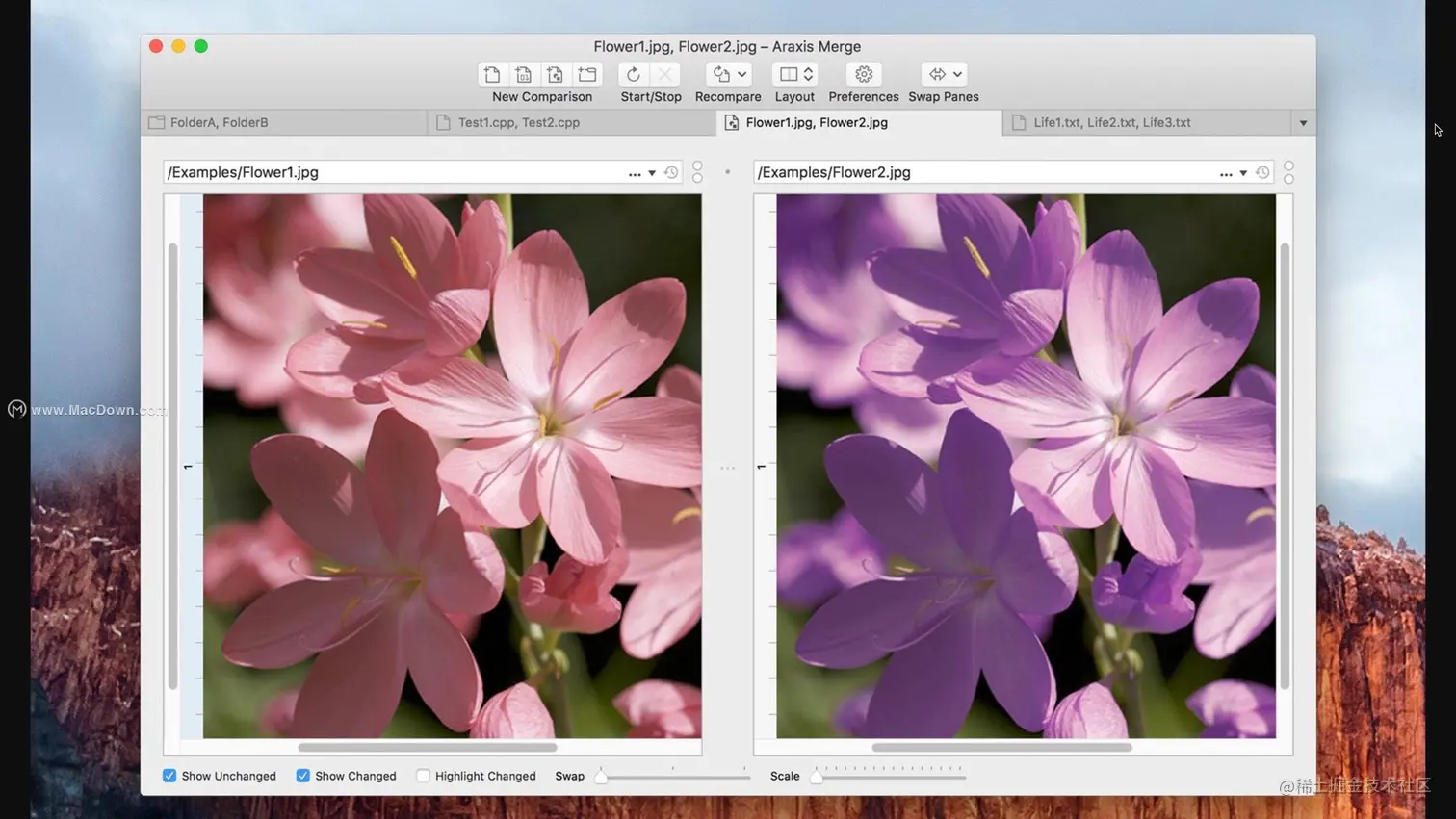Browse for right file with ellipsis button
The width and height of the screenshot is (1456, 819).
click(1226, 173)
